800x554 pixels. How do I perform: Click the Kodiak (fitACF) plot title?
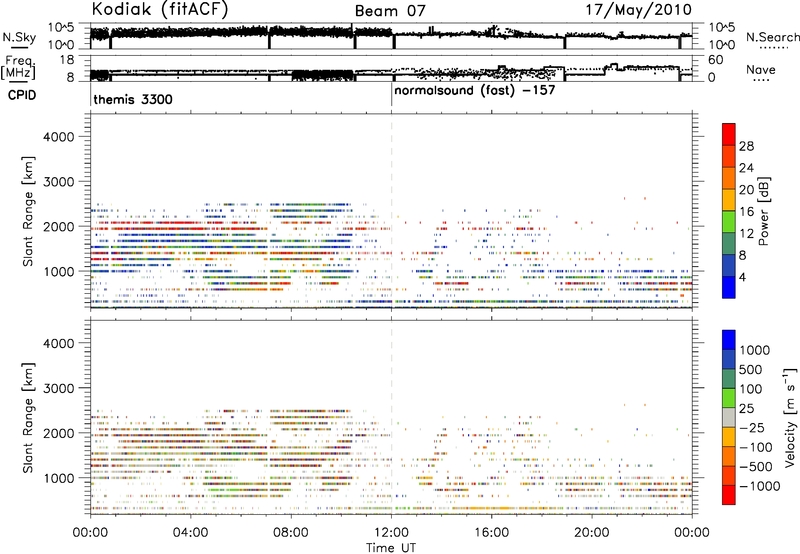point(160,10)
